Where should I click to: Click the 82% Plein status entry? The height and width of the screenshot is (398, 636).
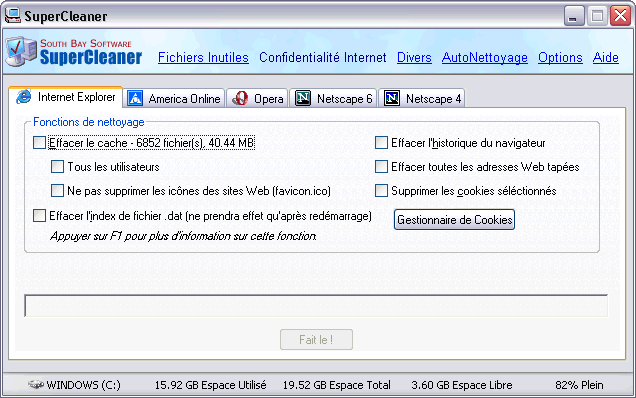(579, 385)
